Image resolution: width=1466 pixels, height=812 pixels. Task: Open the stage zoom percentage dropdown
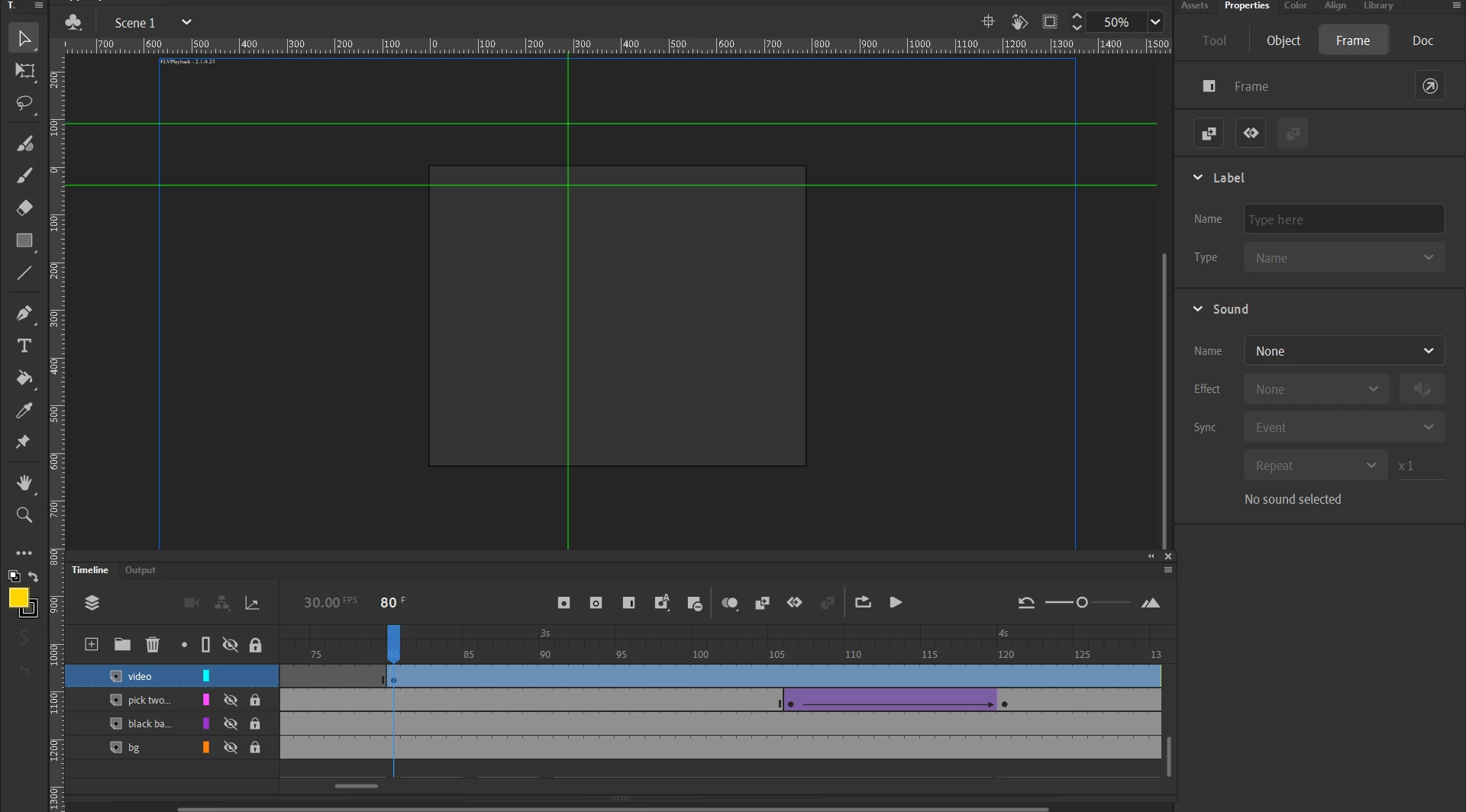[x=1156, y=22]
